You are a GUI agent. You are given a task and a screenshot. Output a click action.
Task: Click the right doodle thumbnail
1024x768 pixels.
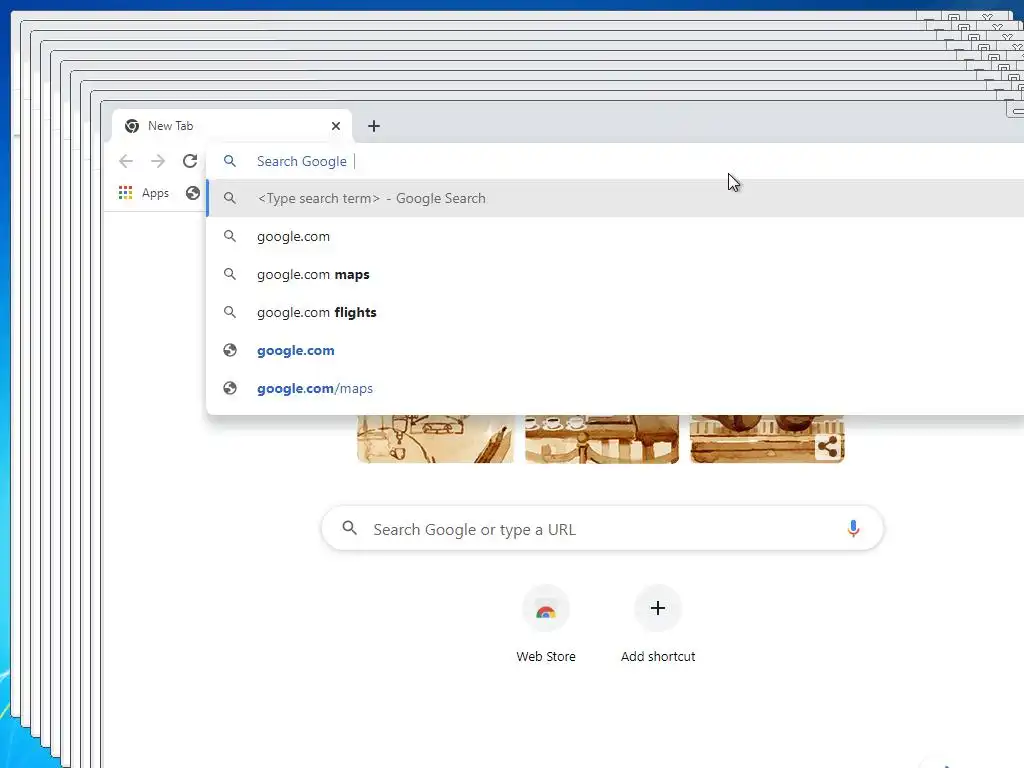pyautogui.click(x=767, y=439)
